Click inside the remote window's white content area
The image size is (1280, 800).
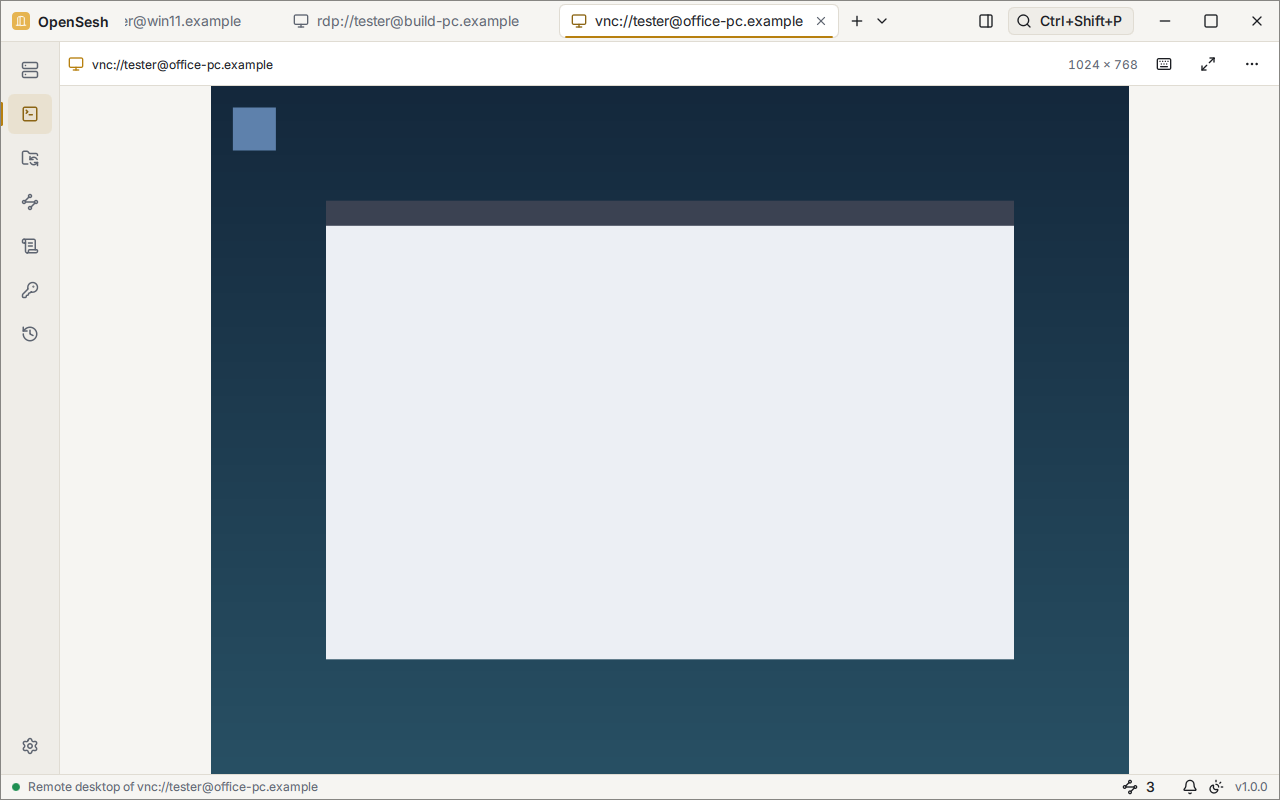coord(670,442)
